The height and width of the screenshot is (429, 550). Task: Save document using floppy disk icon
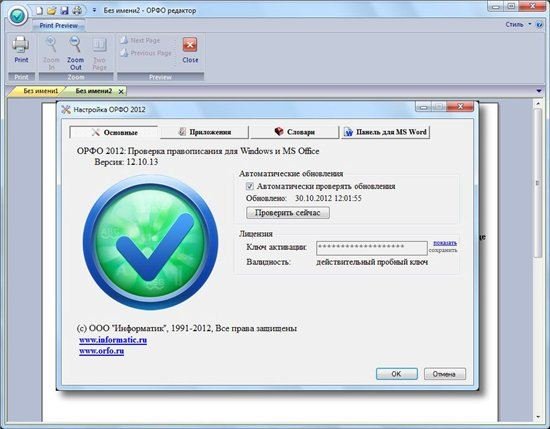[x=64, y=11]
